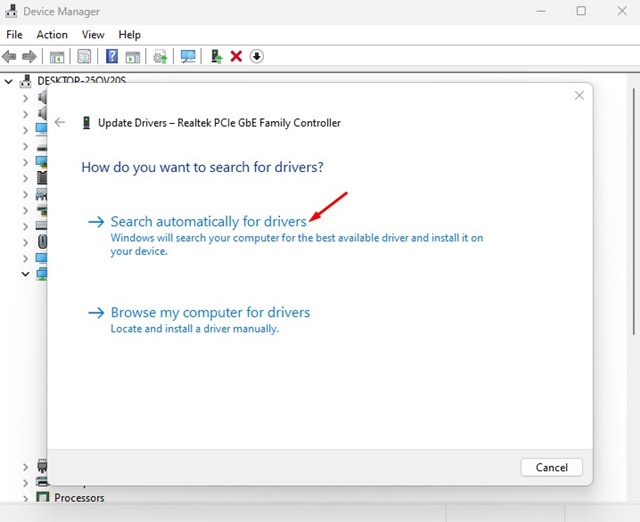Viewport: 640px width, 522px height.
Task: Open the File menu
Action: (14, 35)
